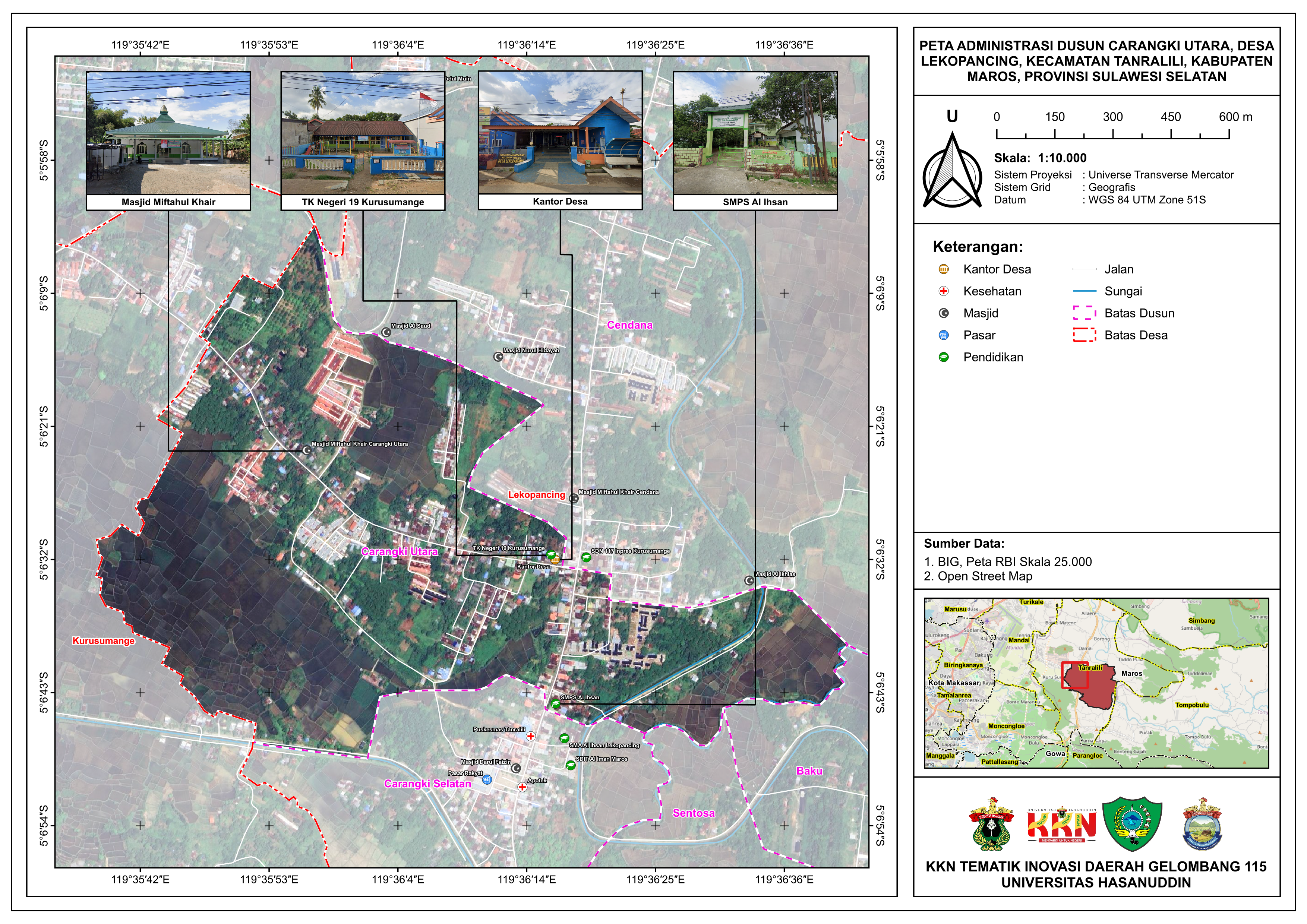
Task: Click the Masjid Miftahul Khair photo
Action: point(168,133)
